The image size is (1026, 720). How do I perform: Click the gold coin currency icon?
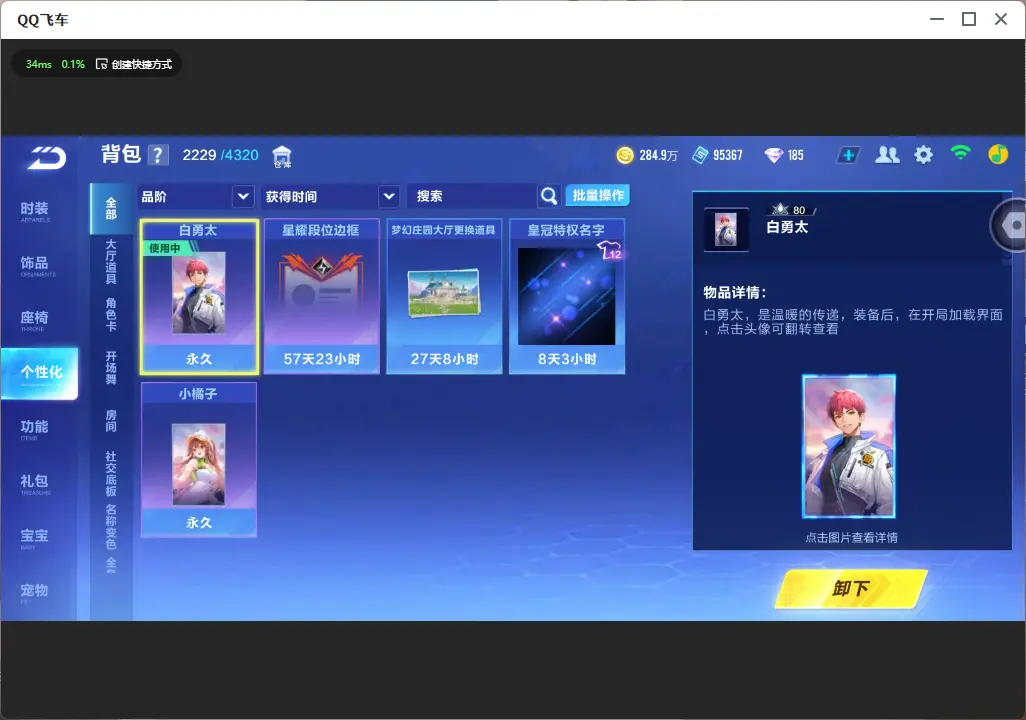pos(625,155)
